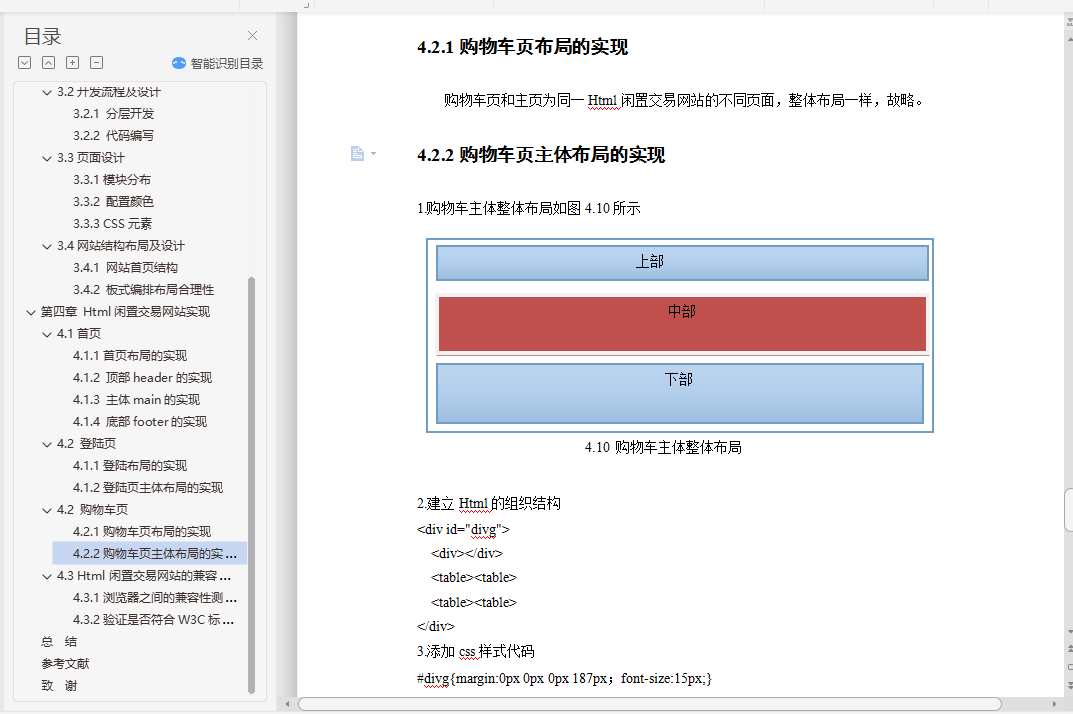The image size is (1073, 714).
Task: Collapse 第四章 Html 闲置交易网站实现 chapter
Action: (x=30, y=312)
